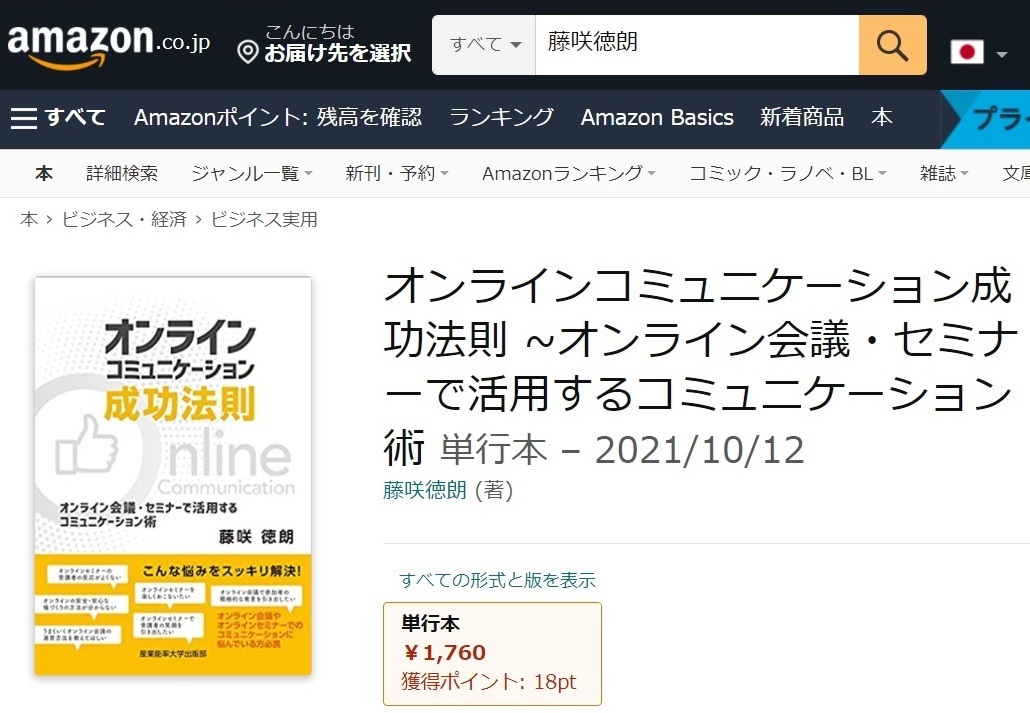
Task: Click the Amazon.co.jp logo
Action: click(108, 46)
